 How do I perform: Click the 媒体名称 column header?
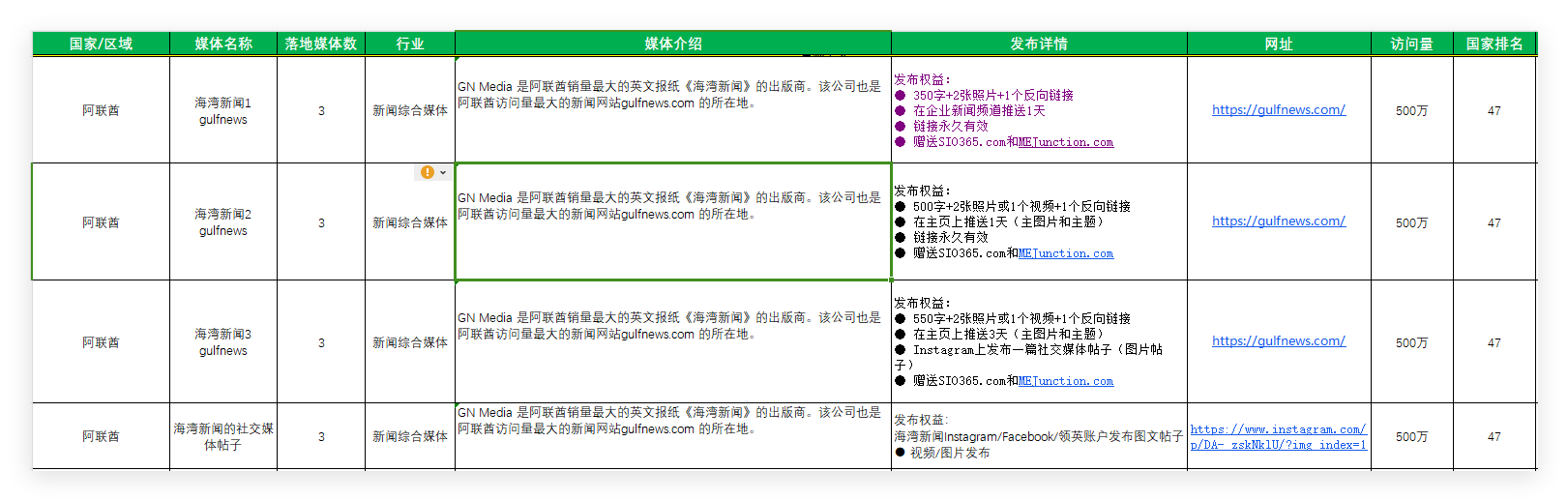click(222, 44)
